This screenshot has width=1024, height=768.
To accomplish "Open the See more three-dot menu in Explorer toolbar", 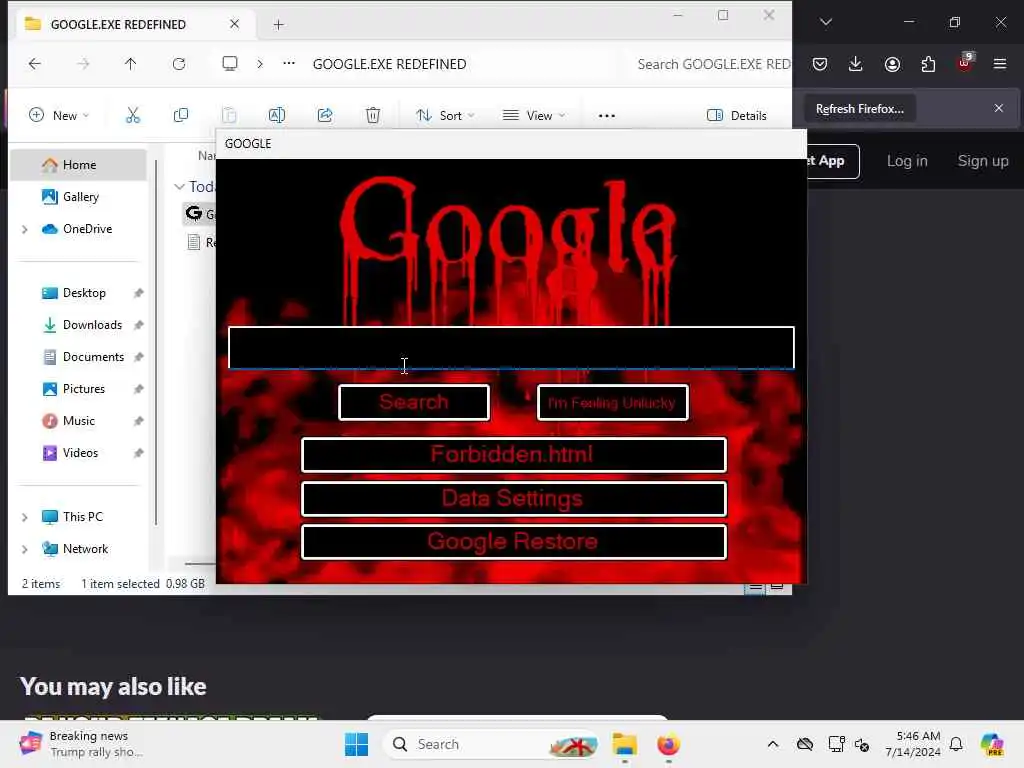I will point(607,116).
